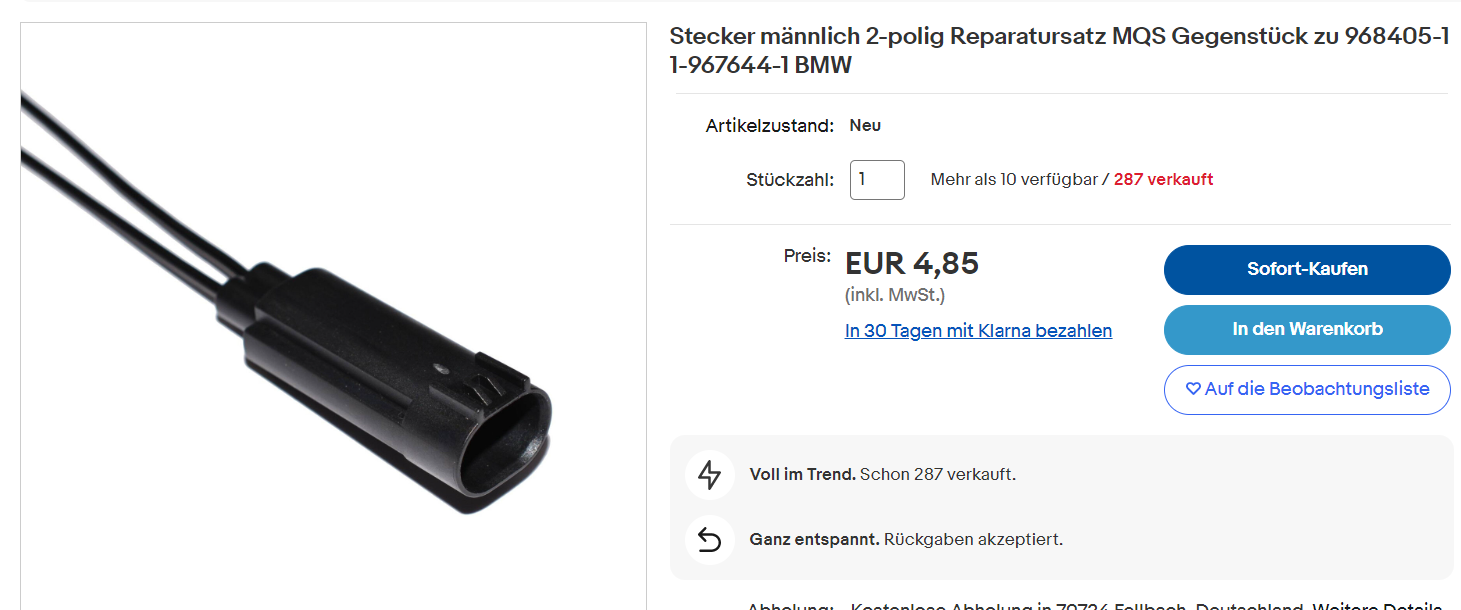Image resolution: width=1461 pixels, height=610 pixels.
Task: Enlarge the black connector product image
Action: tap(333, 320)
